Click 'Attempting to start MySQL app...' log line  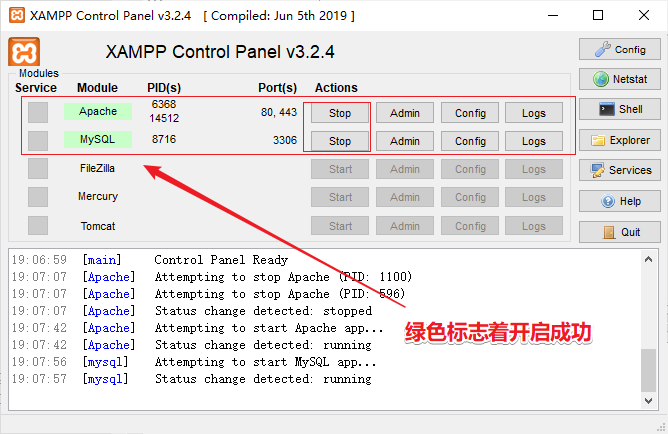(x=266, y=362)
